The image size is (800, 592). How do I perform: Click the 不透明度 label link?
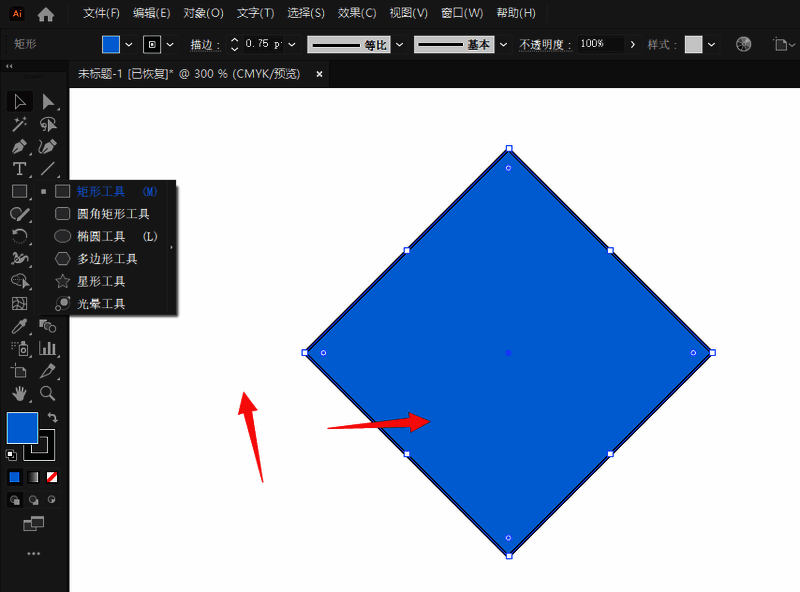point(546,45)
